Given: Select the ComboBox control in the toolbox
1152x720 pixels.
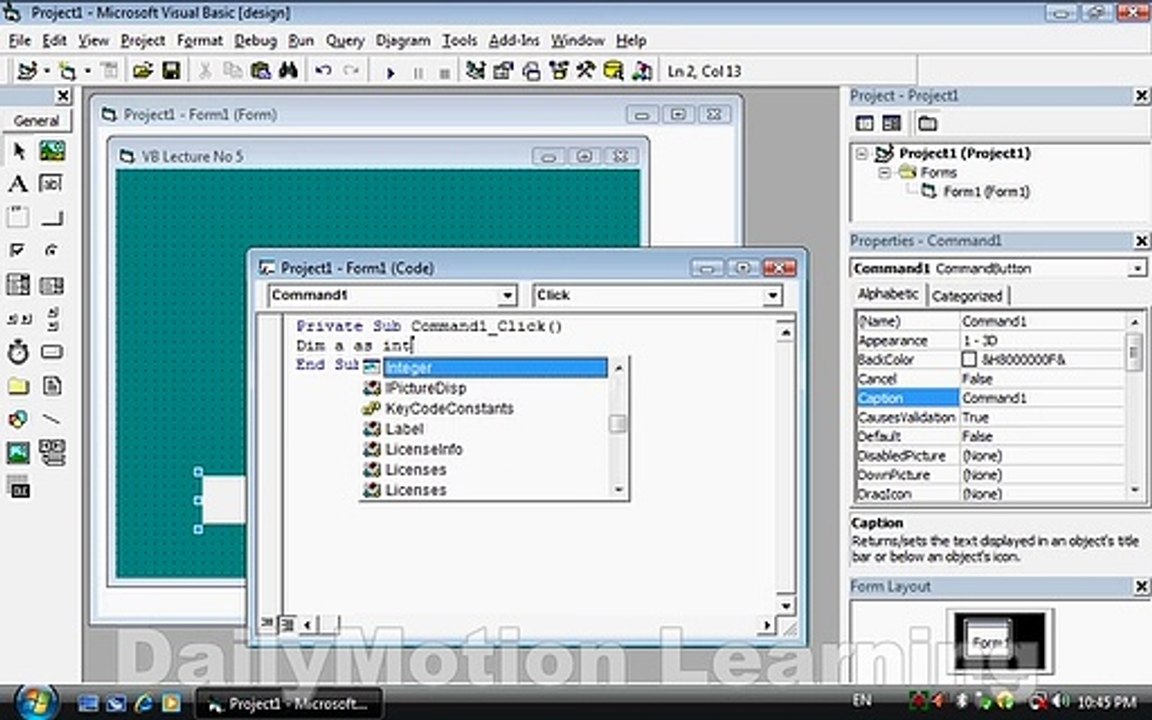Looking at the screenshot, I should click(x=18, y=284).
